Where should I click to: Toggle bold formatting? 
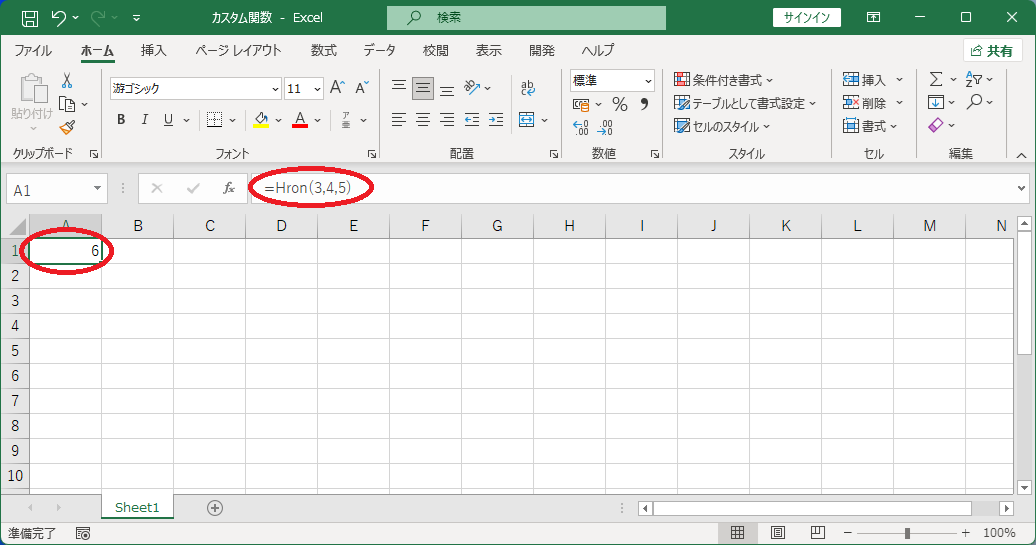121,120
